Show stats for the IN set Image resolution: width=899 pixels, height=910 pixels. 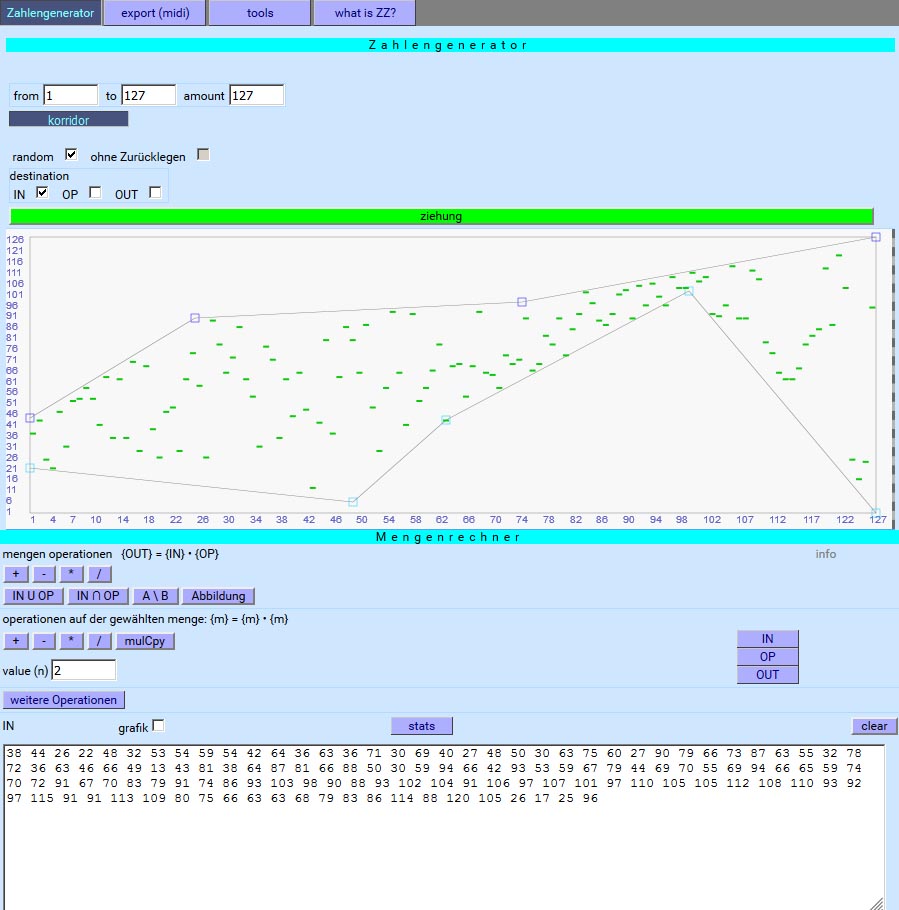421,725
